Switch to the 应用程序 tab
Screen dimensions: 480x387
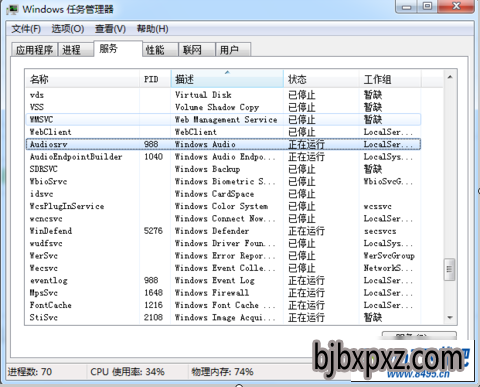34,50
